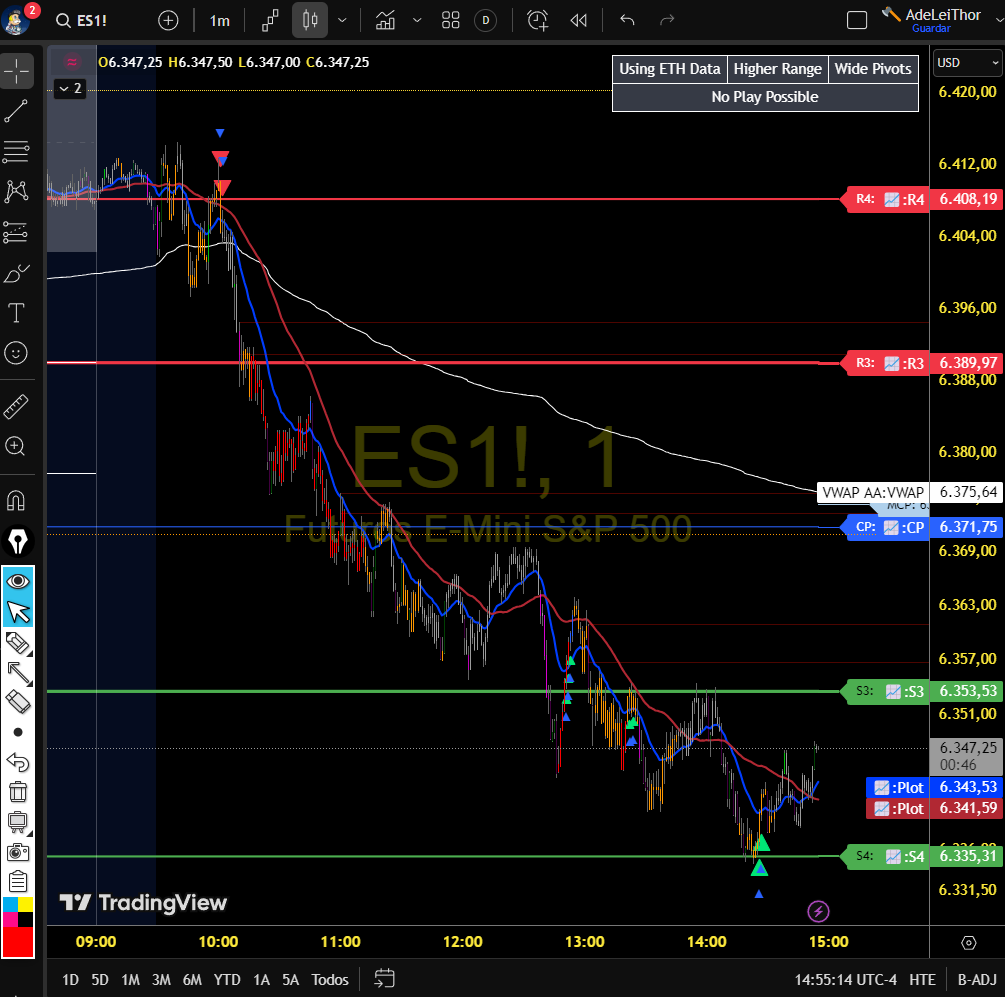This screenshot has width=1005, height=997.
Task: Take a chart snapshot with the camera icon
Action: click(x=18, y=852)
